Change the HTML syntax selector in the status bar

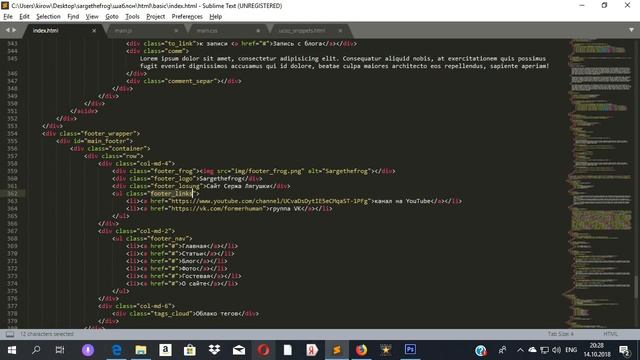click(611, 334)
